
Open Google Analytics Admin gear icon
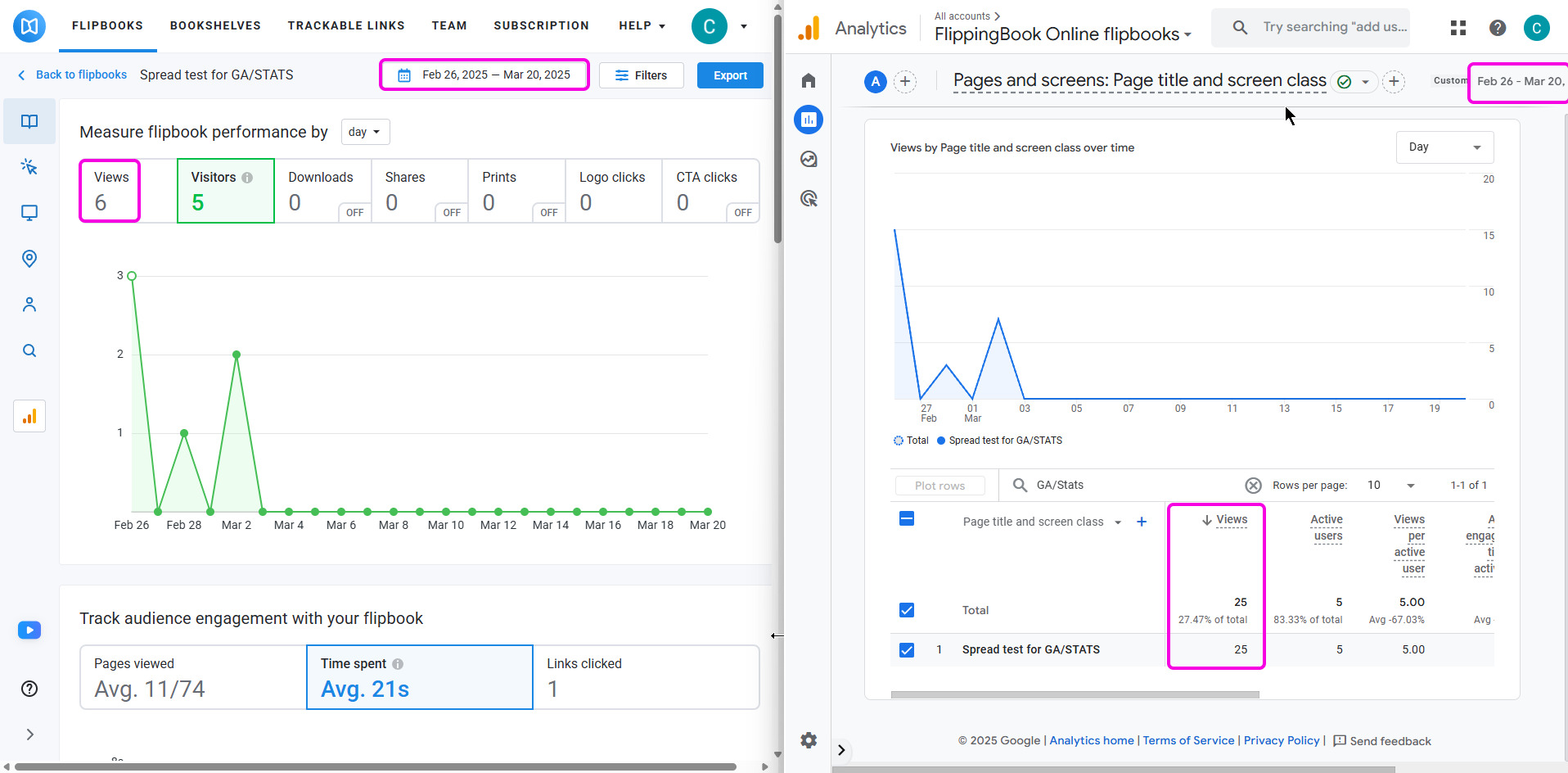click(809, 740)
